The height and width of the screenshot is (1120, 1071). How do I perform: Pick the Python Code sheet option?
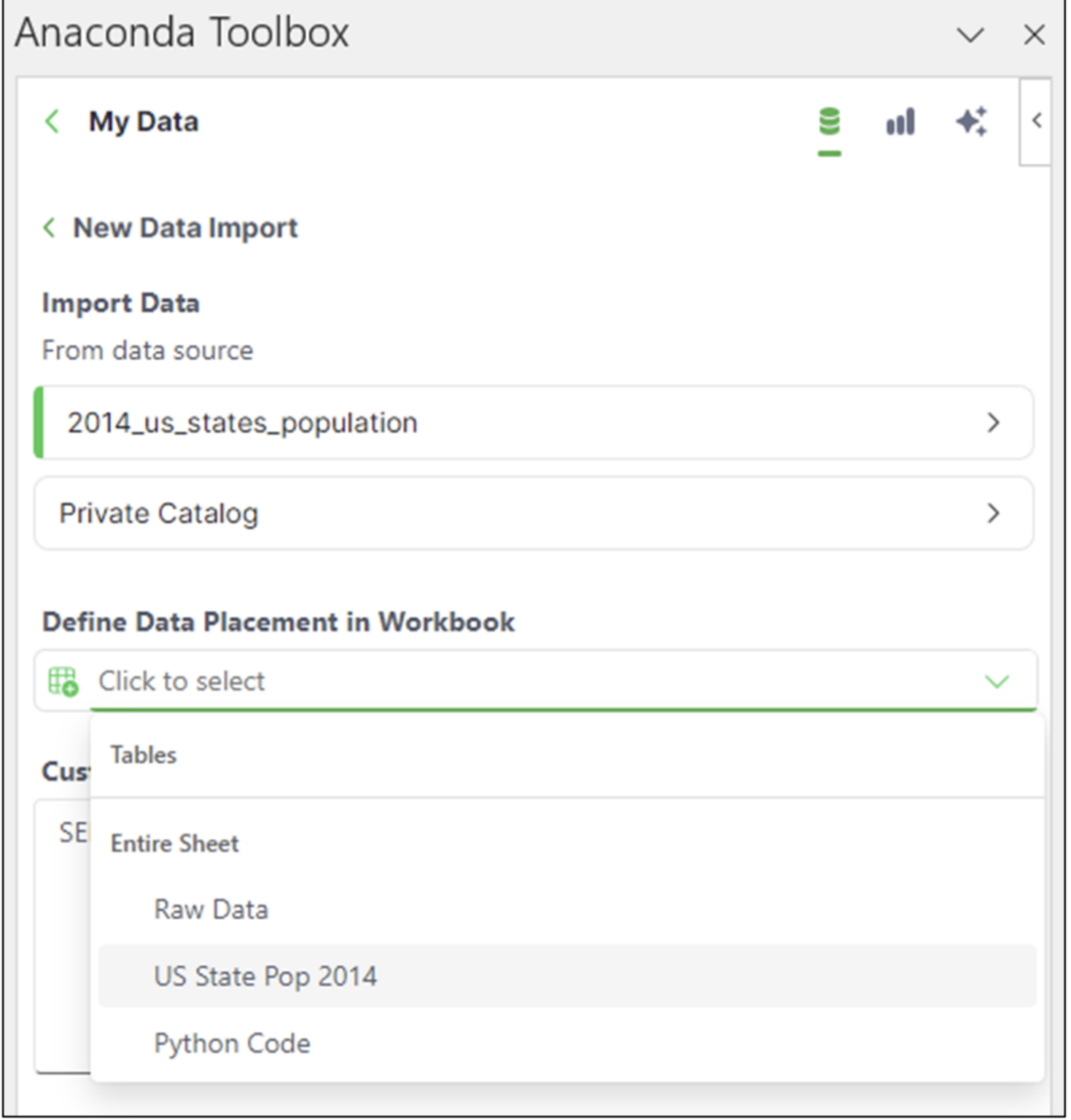click(232, 1043)
